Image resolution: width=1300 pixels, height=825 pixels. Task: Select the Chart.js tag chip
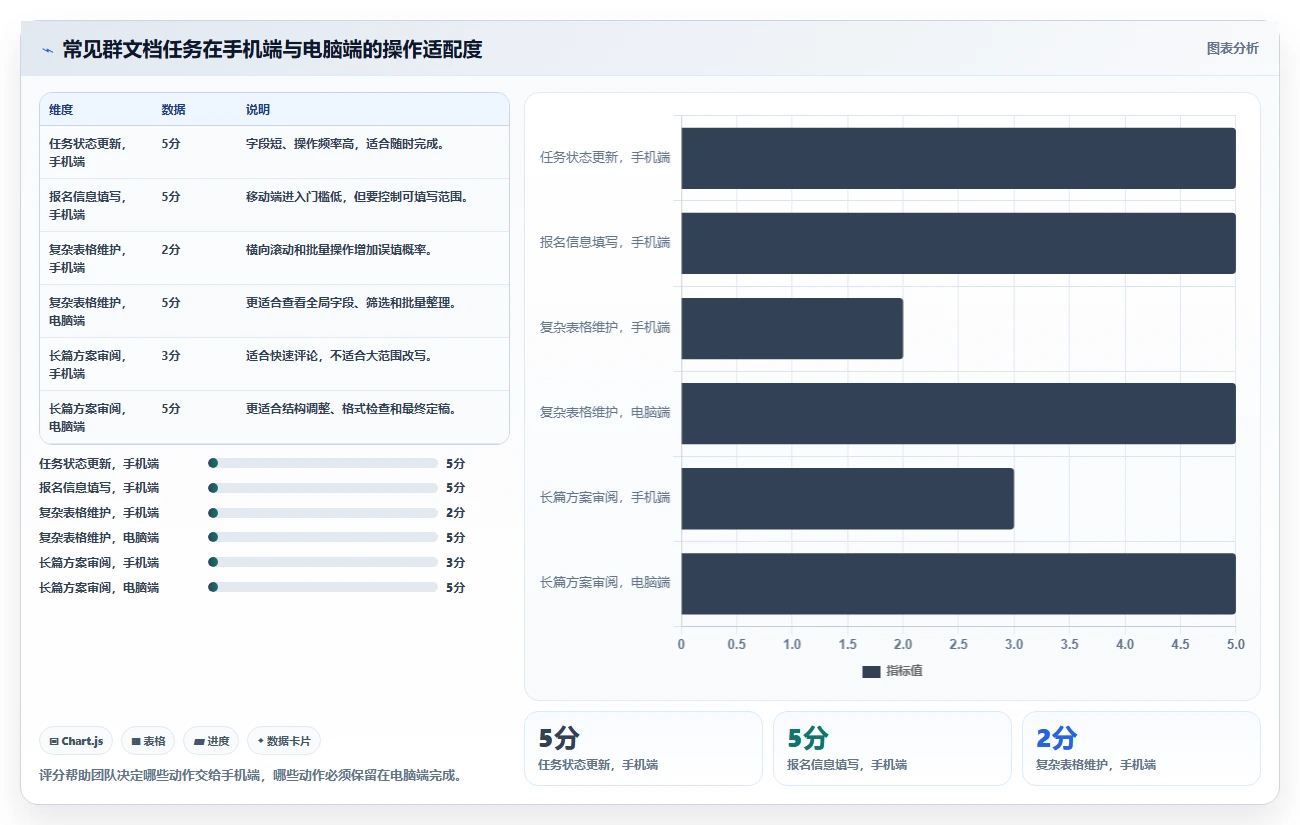77,741
